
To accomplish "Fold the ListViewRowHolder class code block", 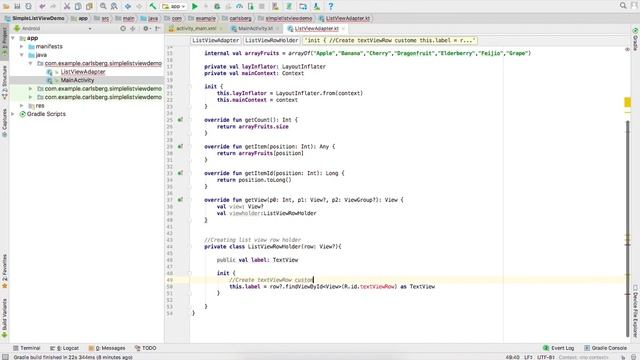I will click(x=190, y=247).
